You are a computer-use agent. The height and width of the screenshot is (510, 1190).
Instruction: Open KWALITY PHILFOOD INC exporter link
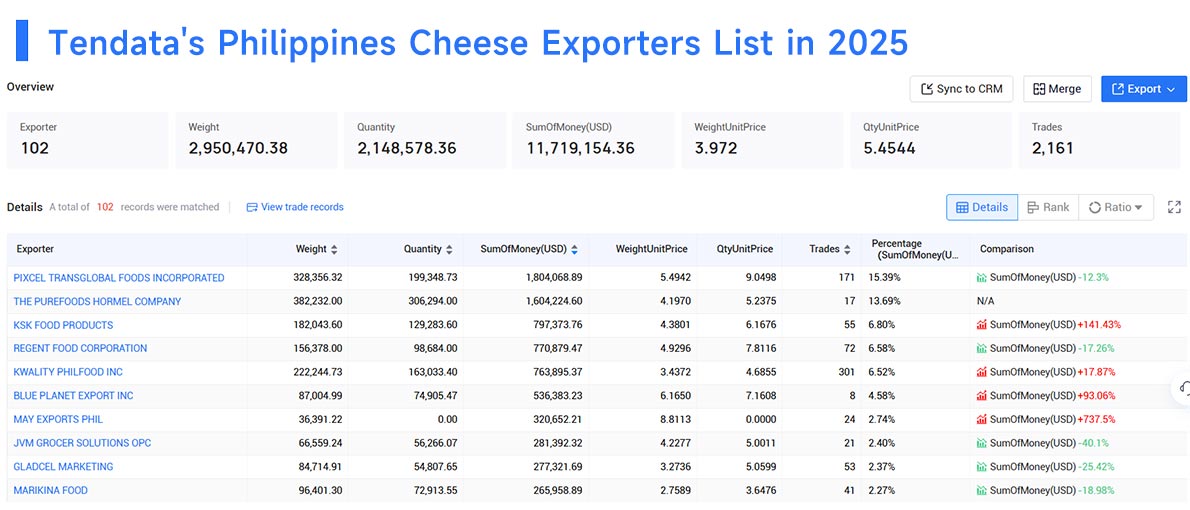68,372
